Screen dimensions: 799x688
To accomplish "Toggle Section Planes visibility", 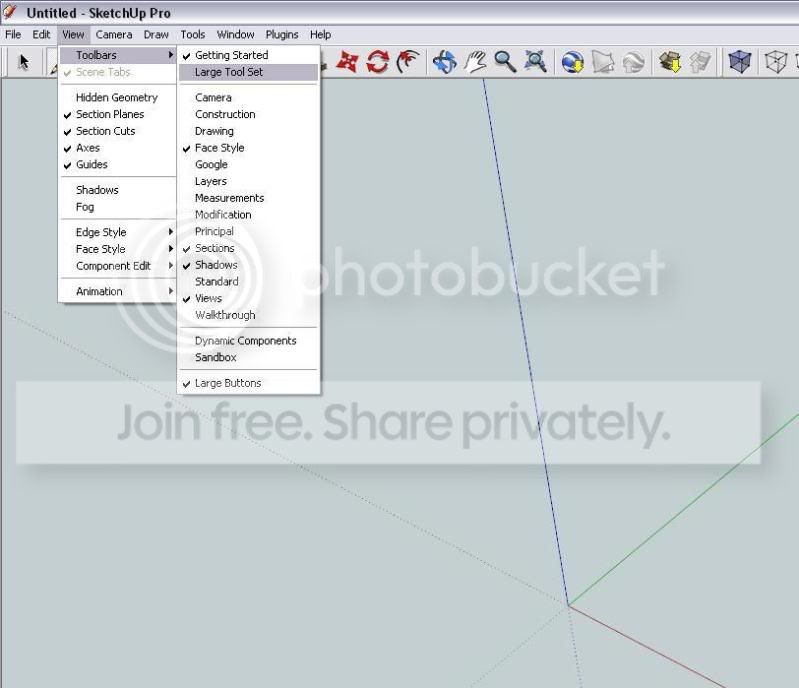I will pyautogui.click(x=118, y=114).
